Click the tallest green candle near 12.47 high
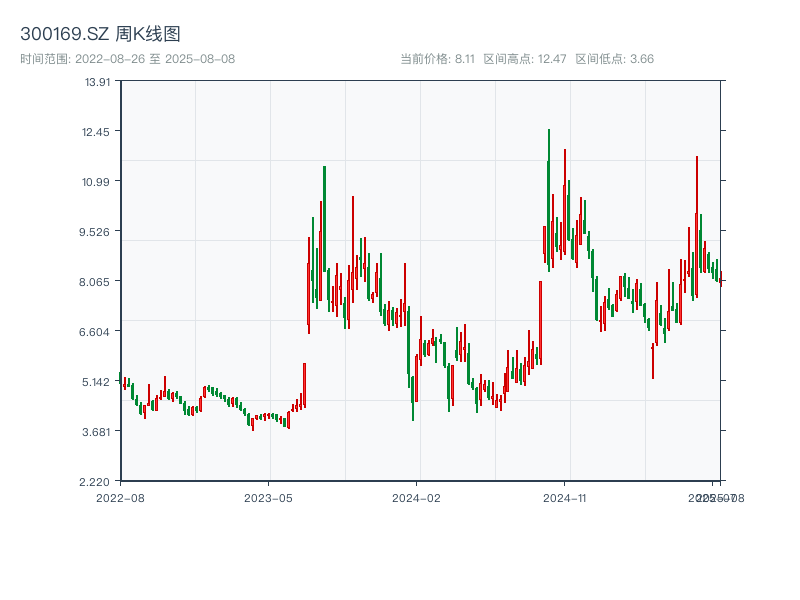This screenshot has width=800, height=600. pyautogui.click(x=549, y=200)
